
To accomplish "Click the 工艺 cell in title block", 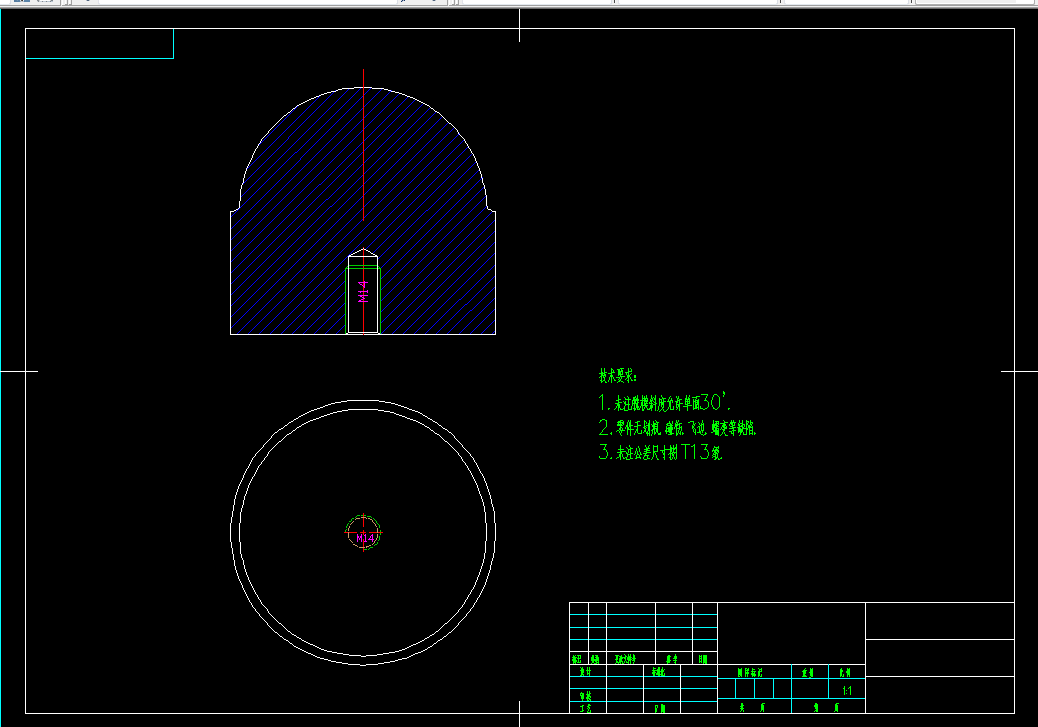I will coord(586,708).
